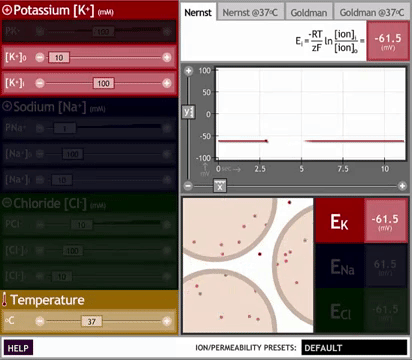Decrease PNa+ with the minus icon
Viewport: 412px width, 360px height.
[x=40, y=128]
